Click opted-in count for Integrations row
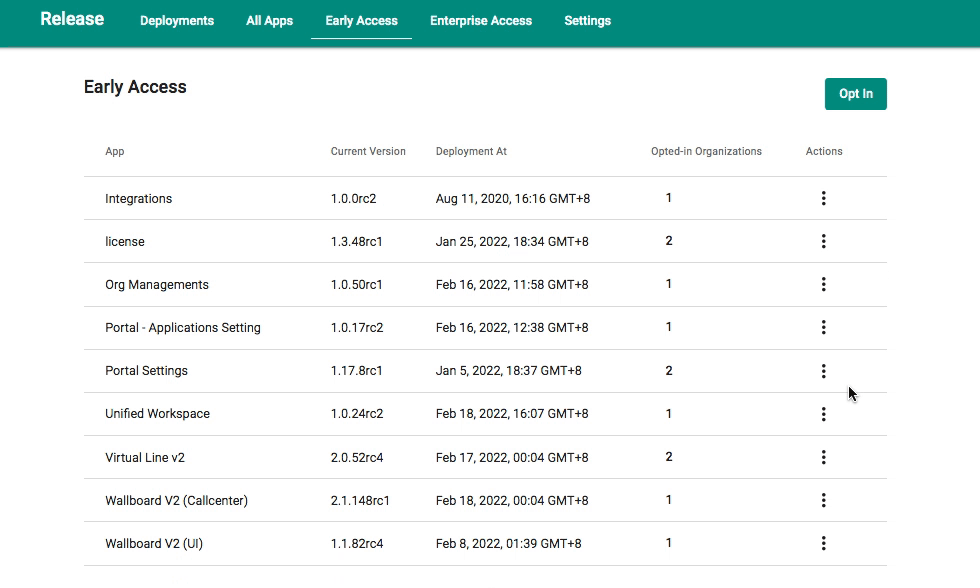The width and height of the screenshot is (980, 588). (x=669, y=198)
